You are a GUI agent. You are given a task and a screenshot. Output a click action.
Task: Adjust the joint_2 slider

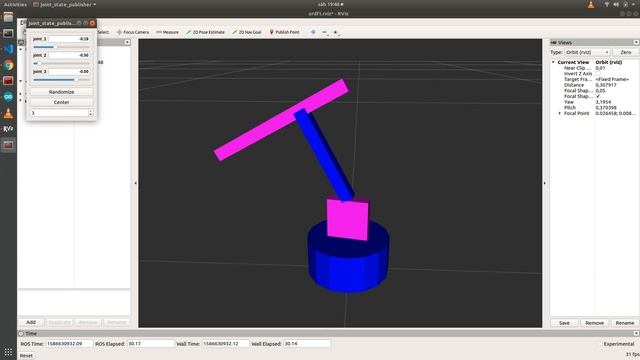[61, 63]
